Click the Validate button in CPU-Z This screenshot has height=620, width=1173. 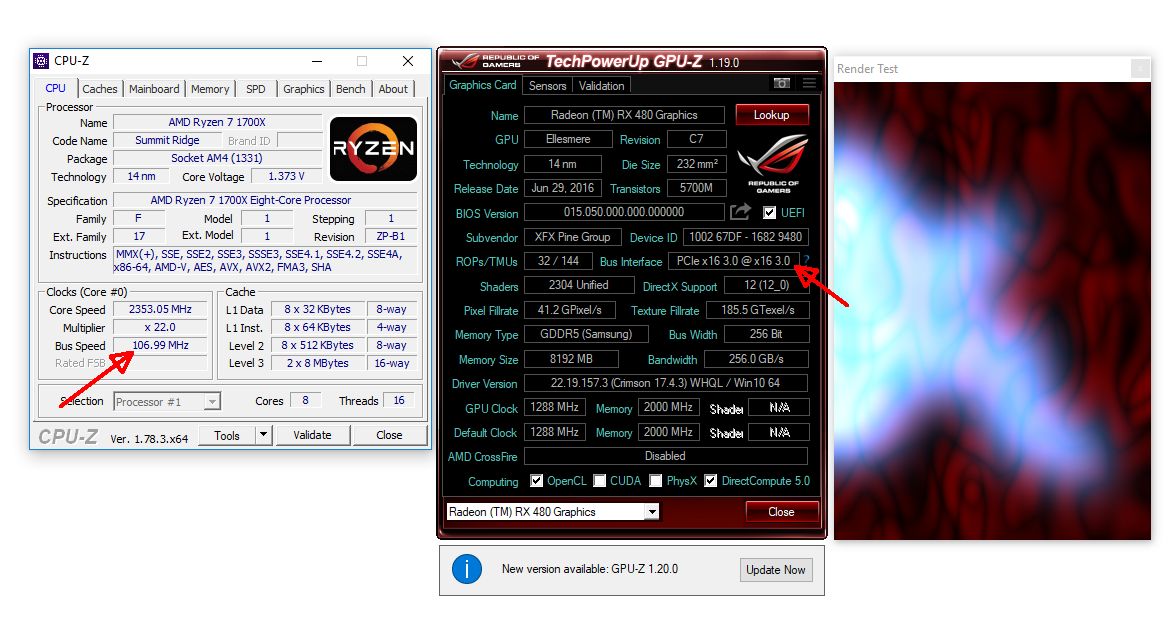[x=312, y=435]
